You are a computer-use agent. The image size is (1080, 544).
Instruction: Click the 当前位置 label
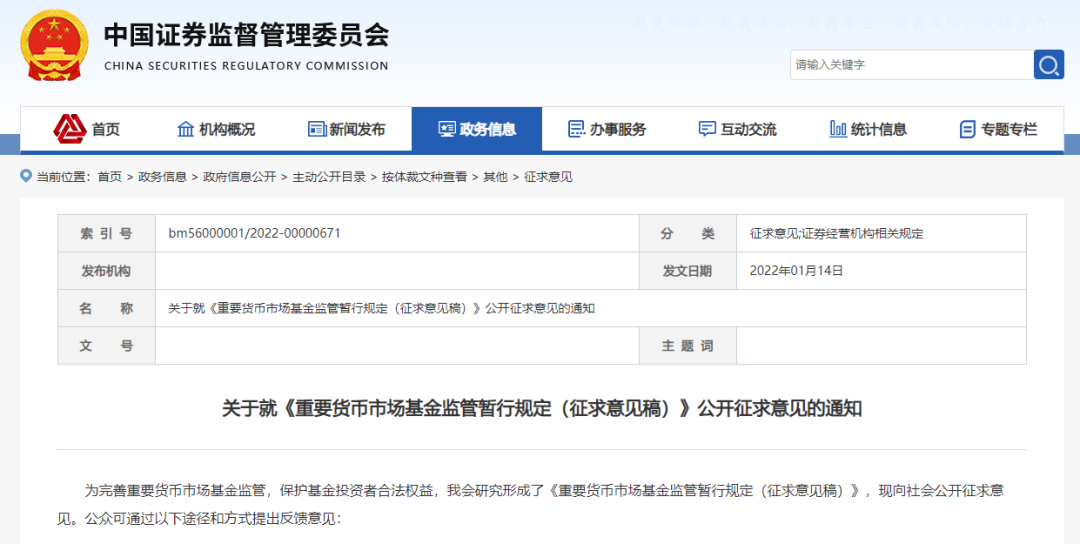[x=63, y=177]
